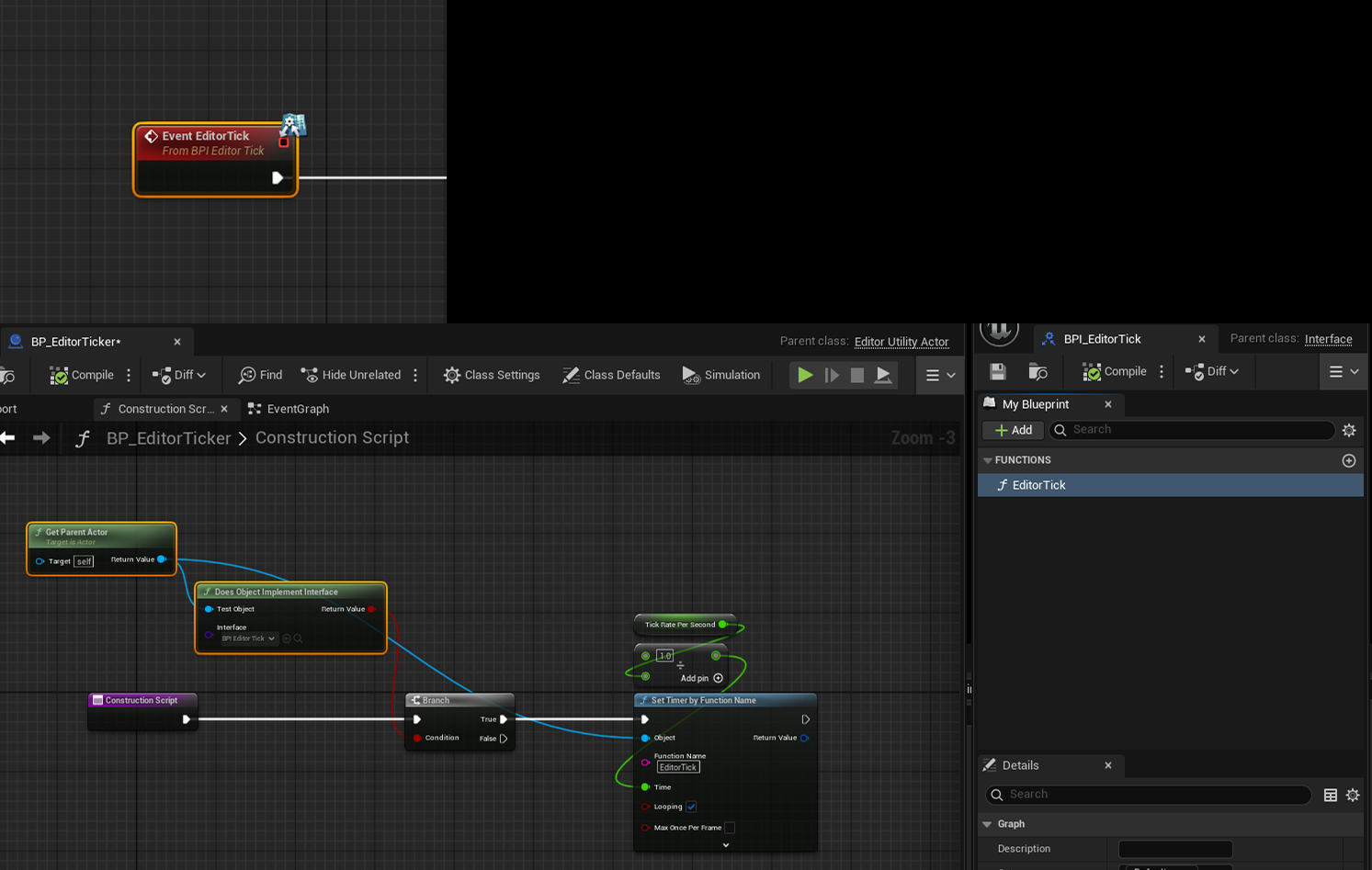The width and height of the screenshot is (1372, 870).
Task: Click the Add button in My Blueprint
Action: click(1012, 430)
